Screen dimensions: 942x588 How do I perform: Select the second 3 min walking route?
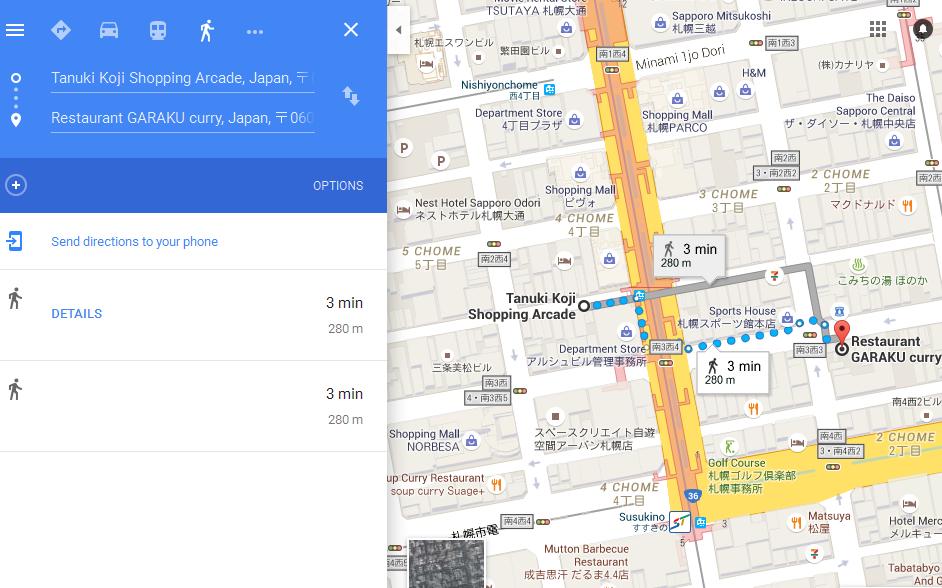click(193, 406)
